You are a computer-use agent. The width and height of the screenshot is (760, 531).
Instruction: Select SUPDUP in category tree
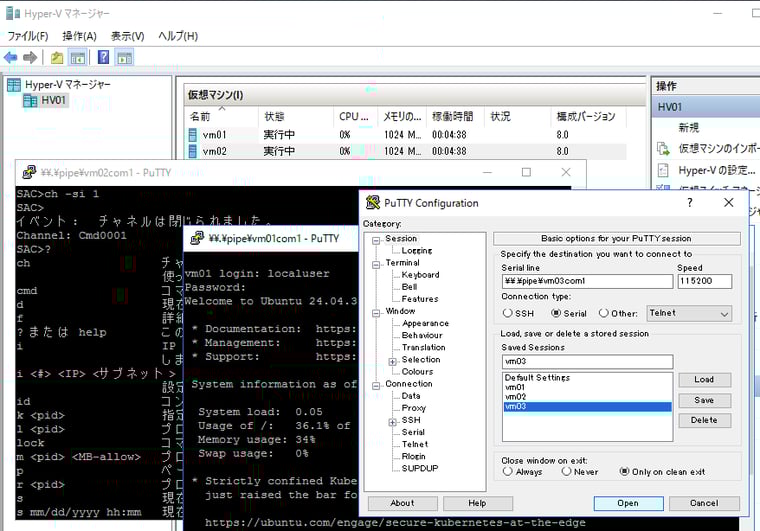tap(420, 469)
